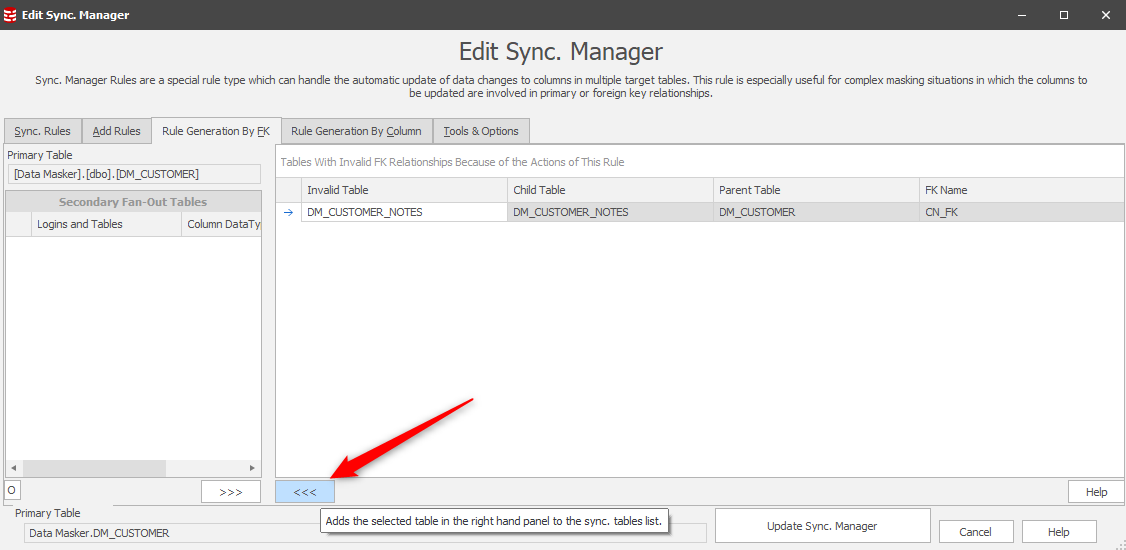
Task: Click the blue row indicator arrow
Action: tap(288, 212)
